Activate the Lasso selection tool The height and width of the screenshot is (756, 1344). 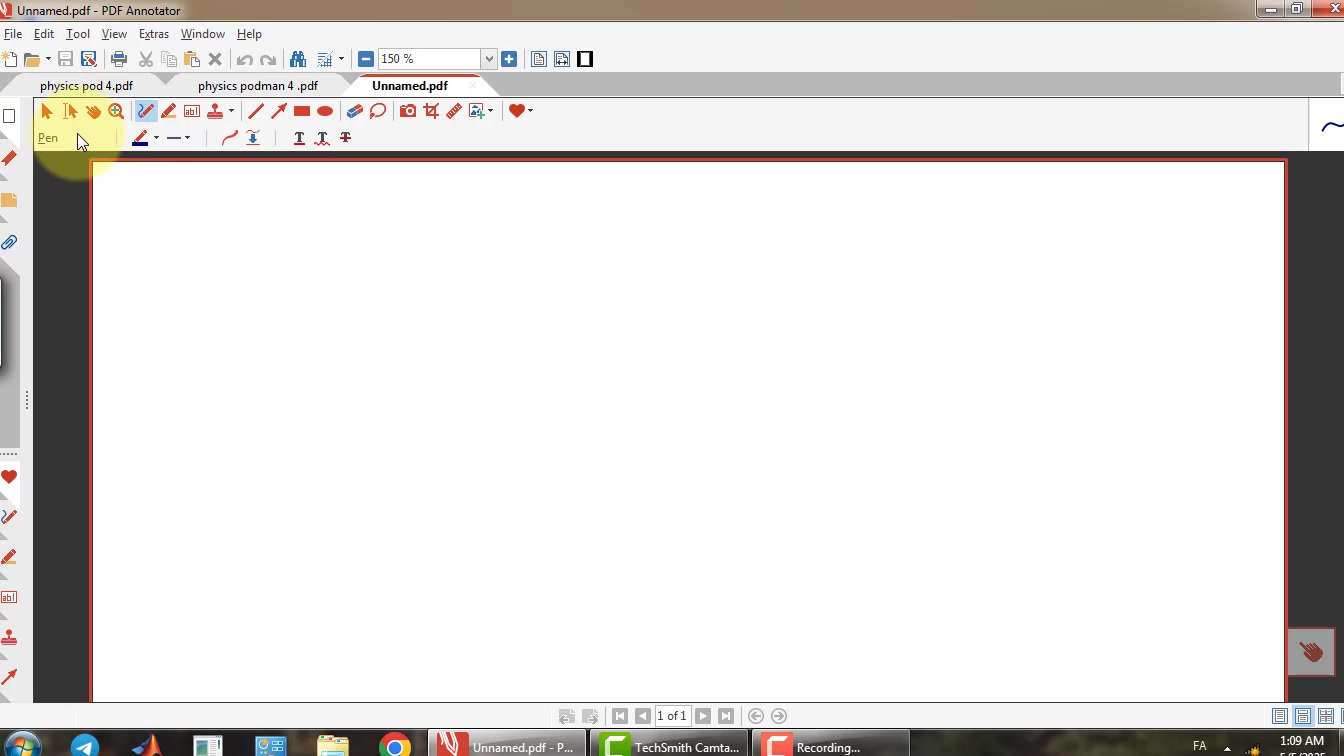pyautogui.click(x=378, y=111)
